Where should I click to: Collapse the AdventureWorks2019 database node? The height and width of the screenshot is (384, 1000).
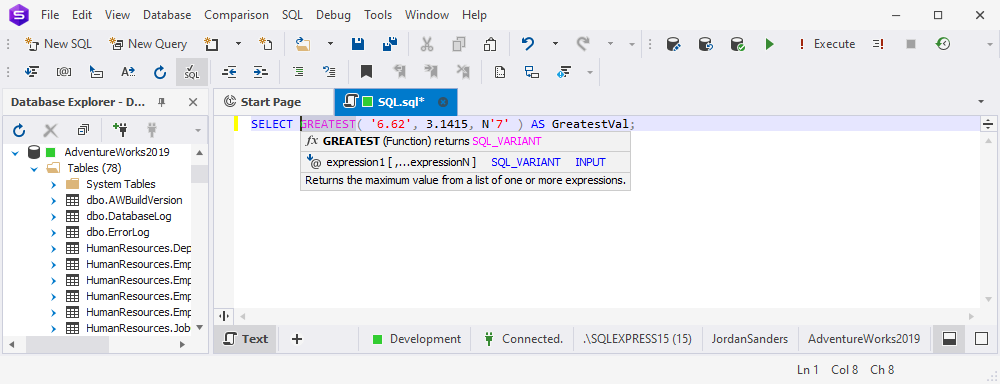coord(15,152)
